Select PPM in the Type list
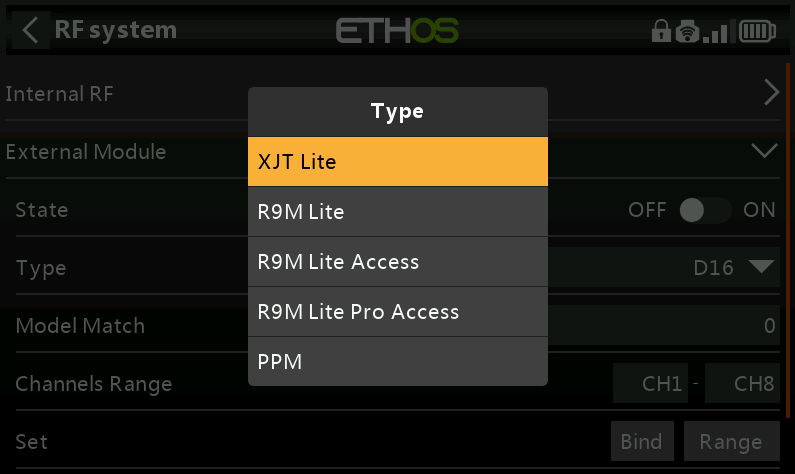 [397, 362]
